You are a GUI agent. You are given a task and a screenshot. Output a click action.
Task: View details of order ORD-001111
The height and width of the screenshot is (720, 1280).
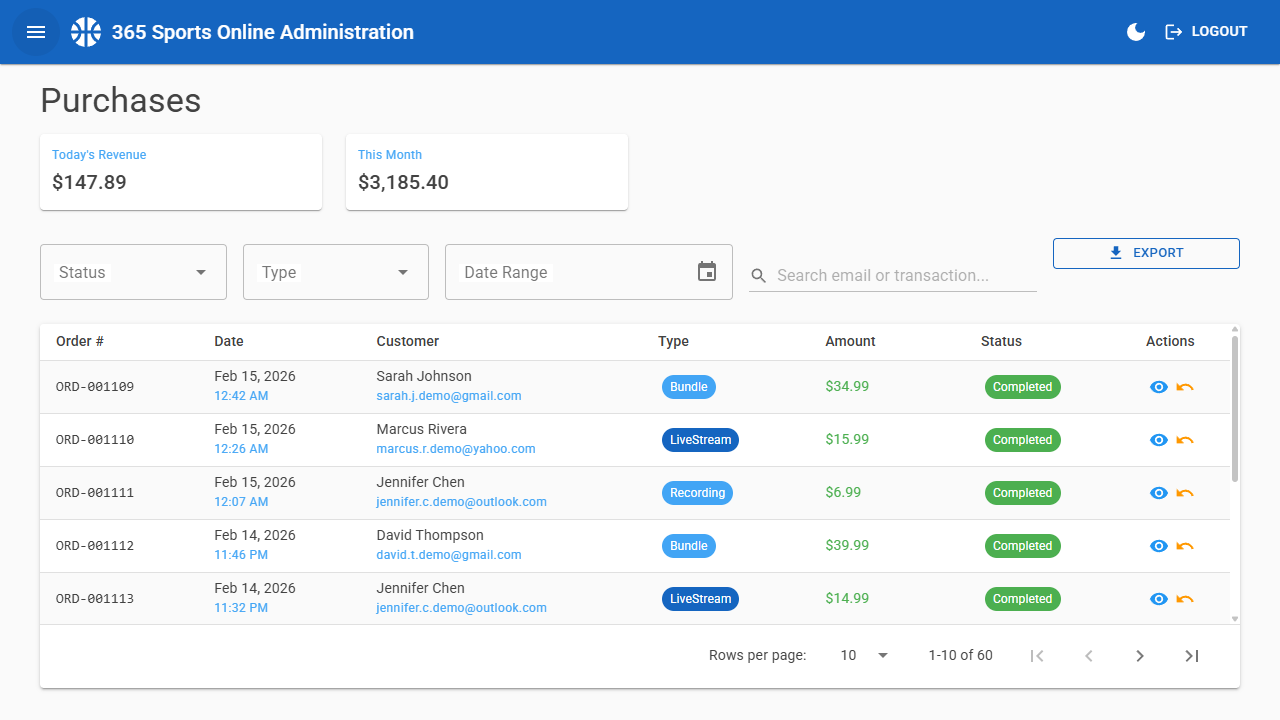[1159, 493]
